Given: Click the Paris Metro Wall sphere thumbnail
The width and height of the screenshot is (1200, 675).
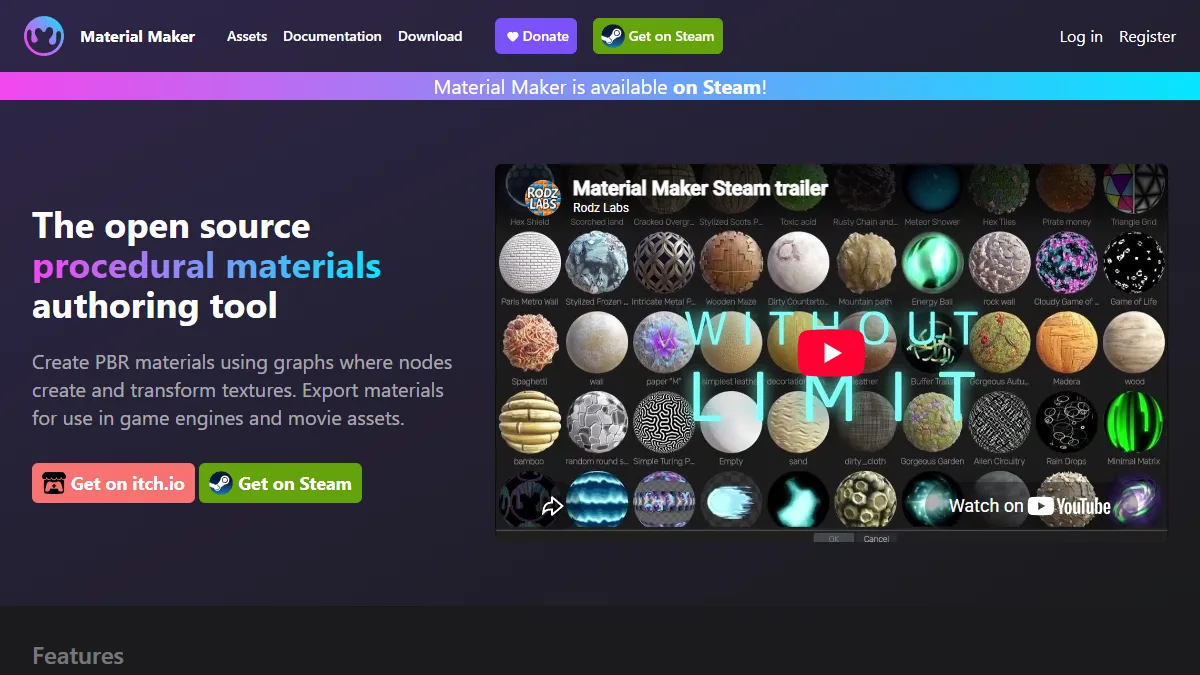Looking at the screenshot, I should click(530, 263).
